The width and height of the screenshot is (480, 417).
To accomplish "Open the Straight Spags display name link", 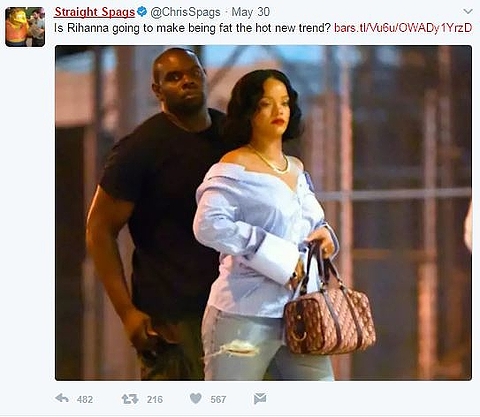I will [x=95, y=12].
